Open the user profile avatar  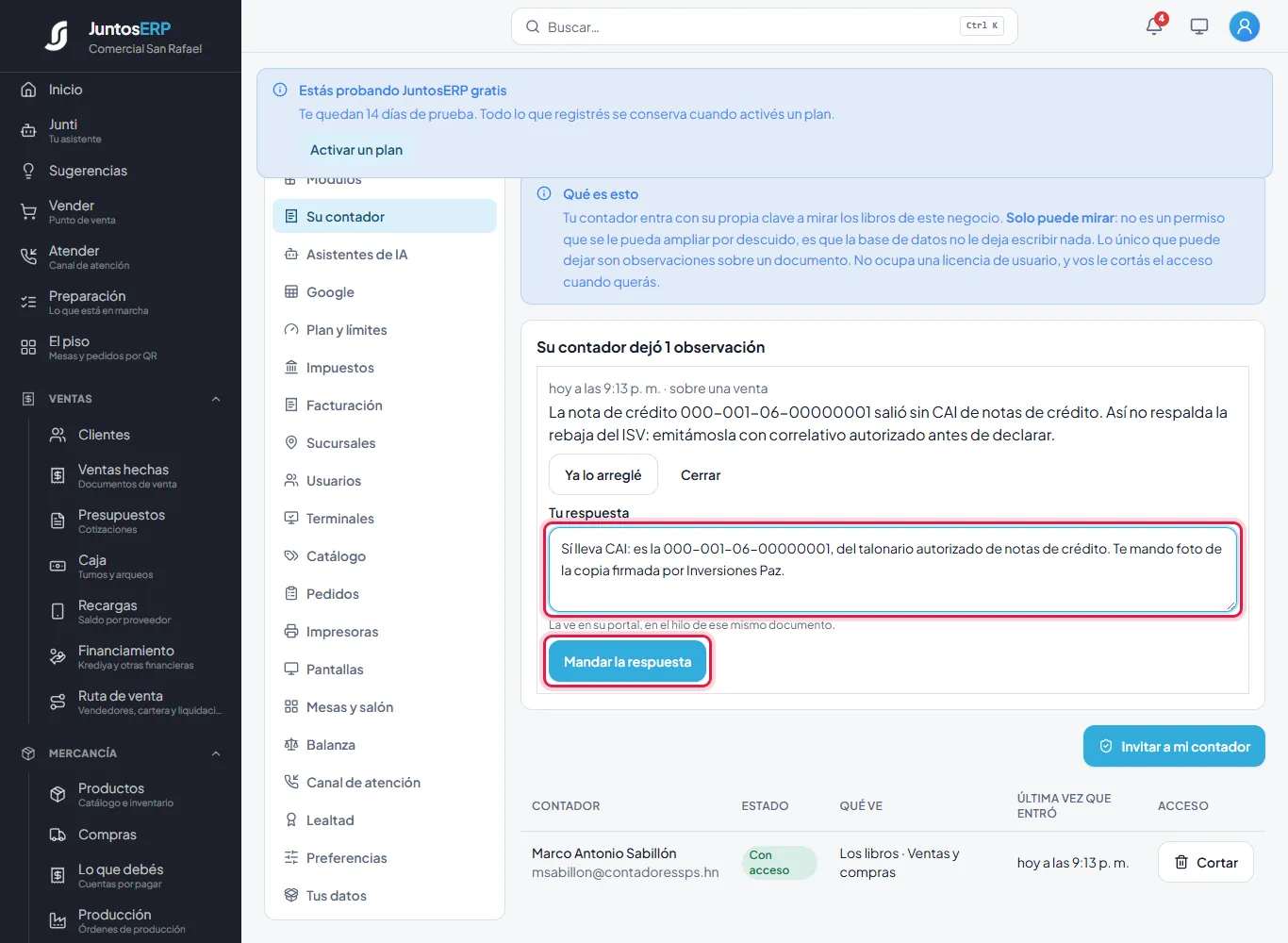point(1245,26)
